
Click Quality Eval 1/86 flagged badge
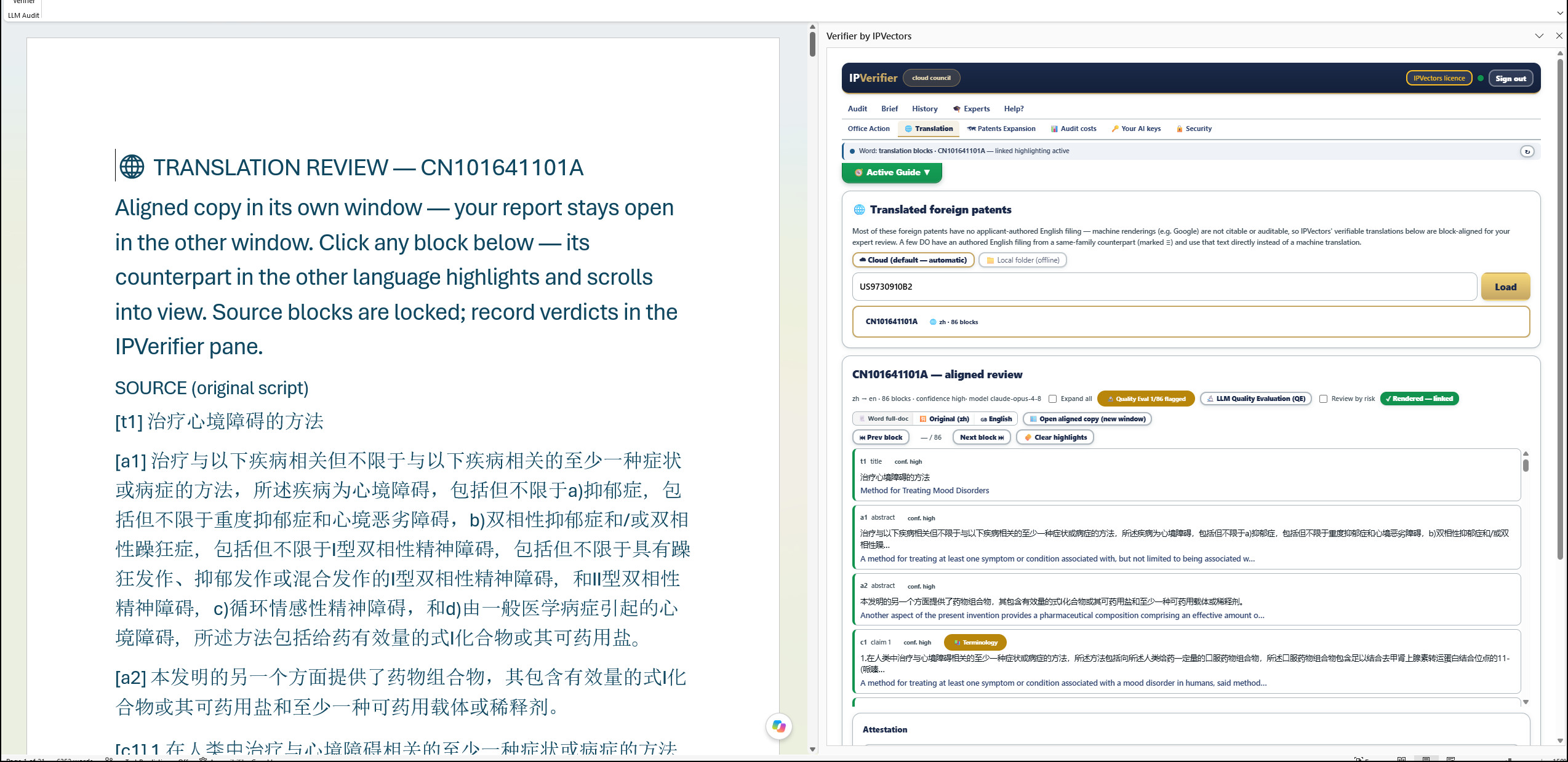[1146, 399]
